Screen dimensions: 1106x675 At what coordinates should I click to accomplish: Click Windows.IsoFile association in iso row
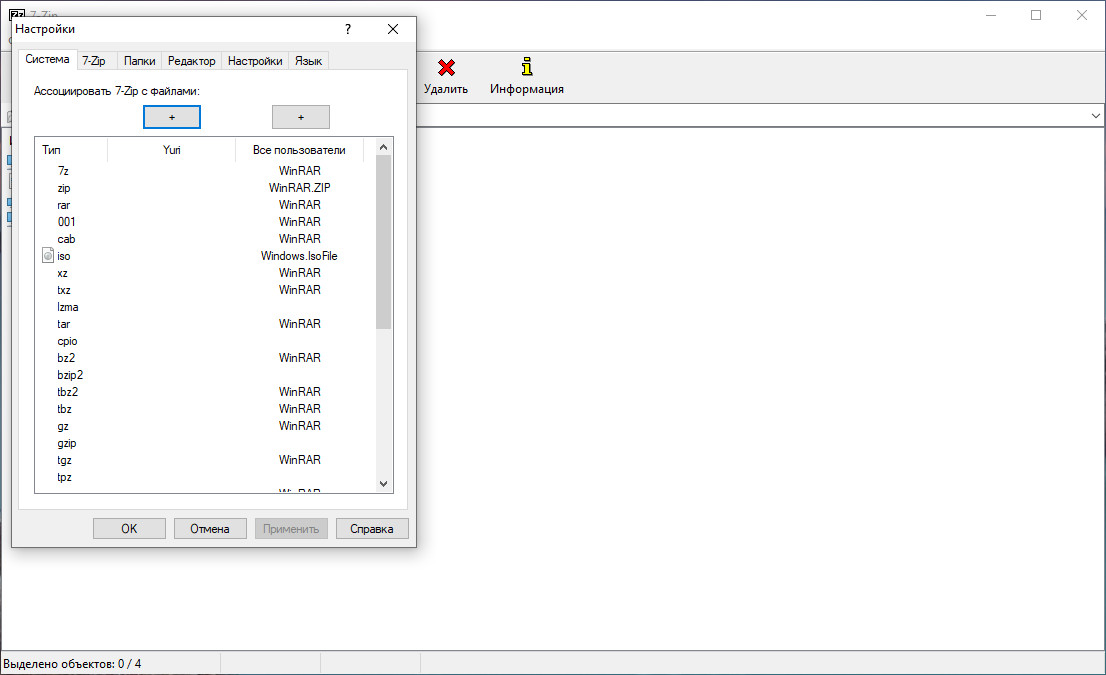coord(299,255)
